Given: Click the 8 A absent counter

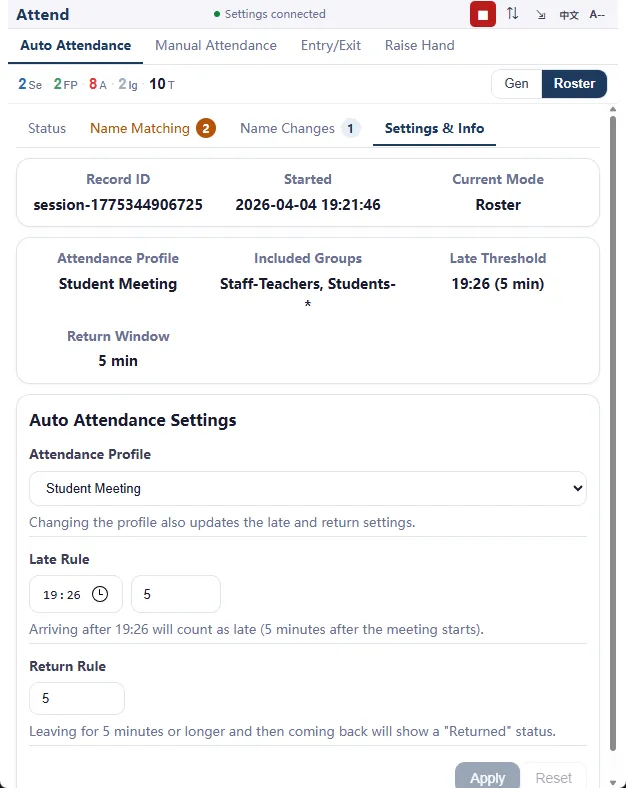Looking at the screenshot, I should tap(98, 84).
